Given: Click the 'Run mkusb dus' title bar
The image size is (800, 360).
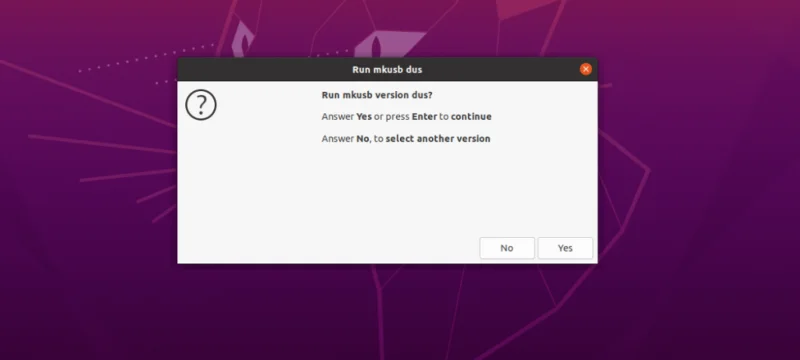Looking at the screenshot, I should (387, 69).
